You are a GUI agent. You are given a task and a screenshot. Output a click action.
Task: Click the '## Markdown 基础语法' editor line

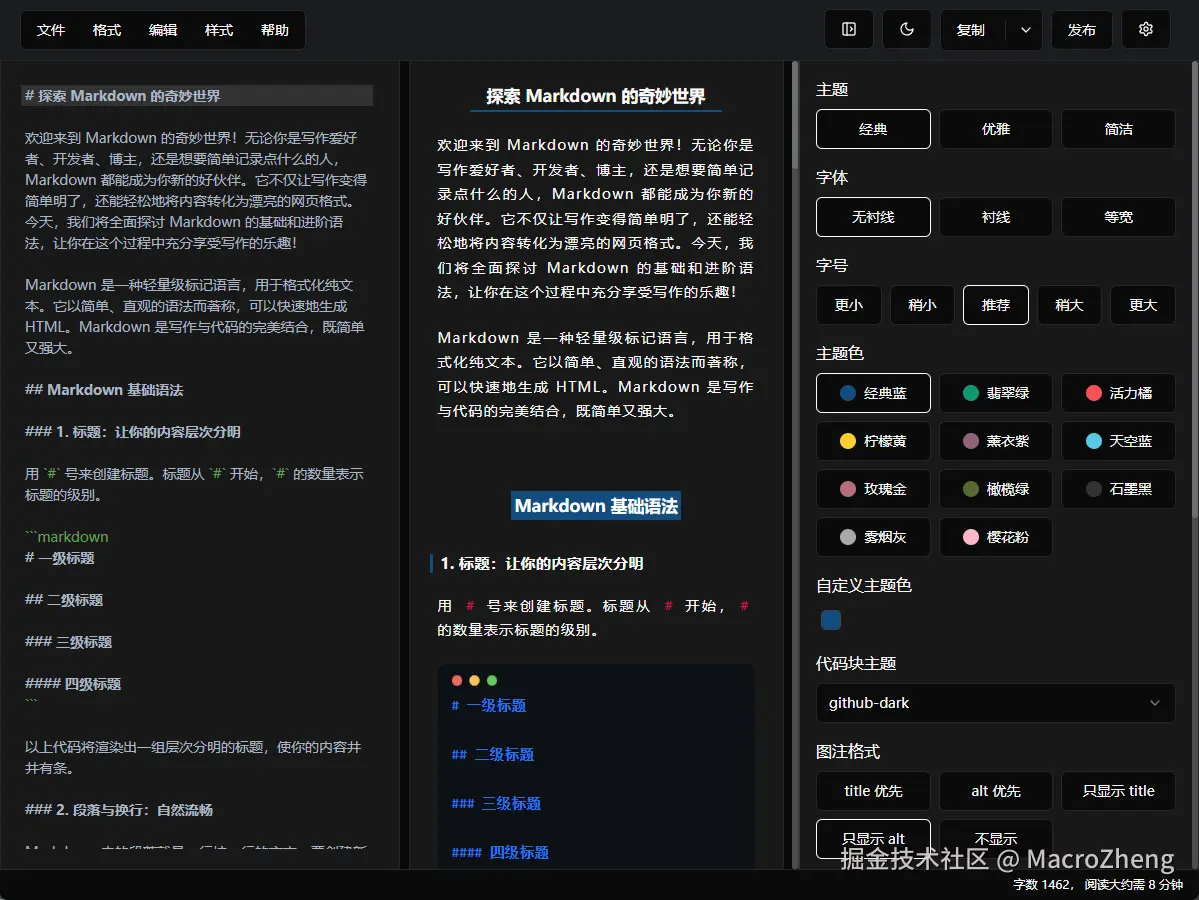coord(104,390)
